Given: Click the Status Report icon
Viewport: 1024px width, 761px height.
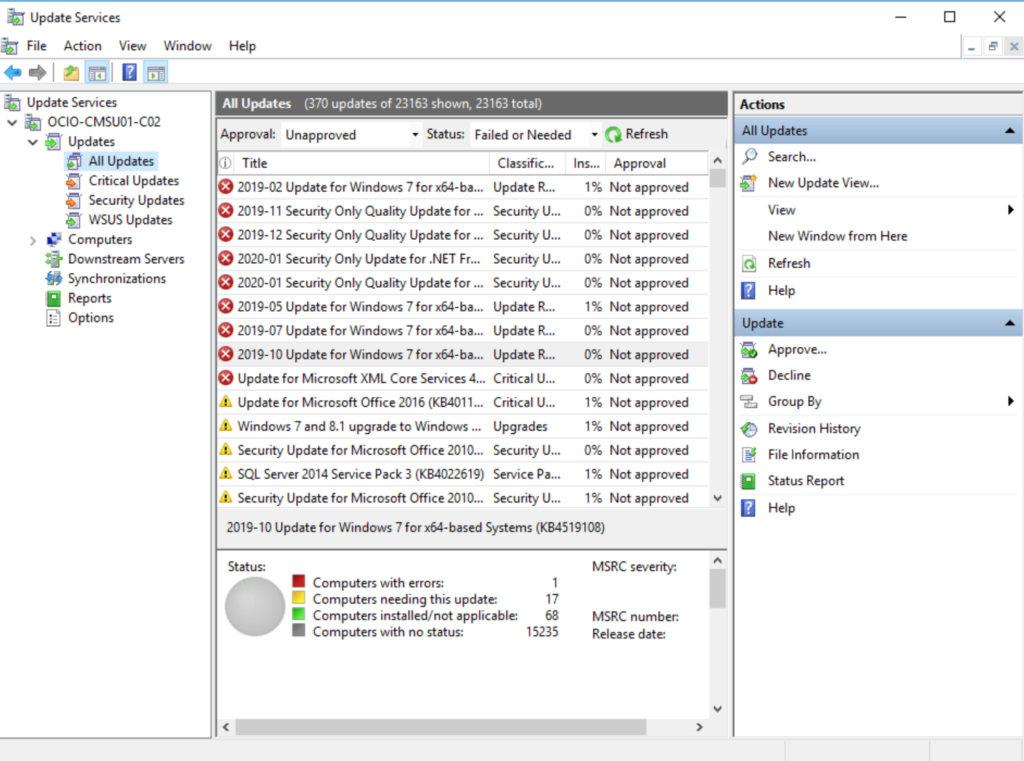Looking at the screenshot, I should (748, 481).
